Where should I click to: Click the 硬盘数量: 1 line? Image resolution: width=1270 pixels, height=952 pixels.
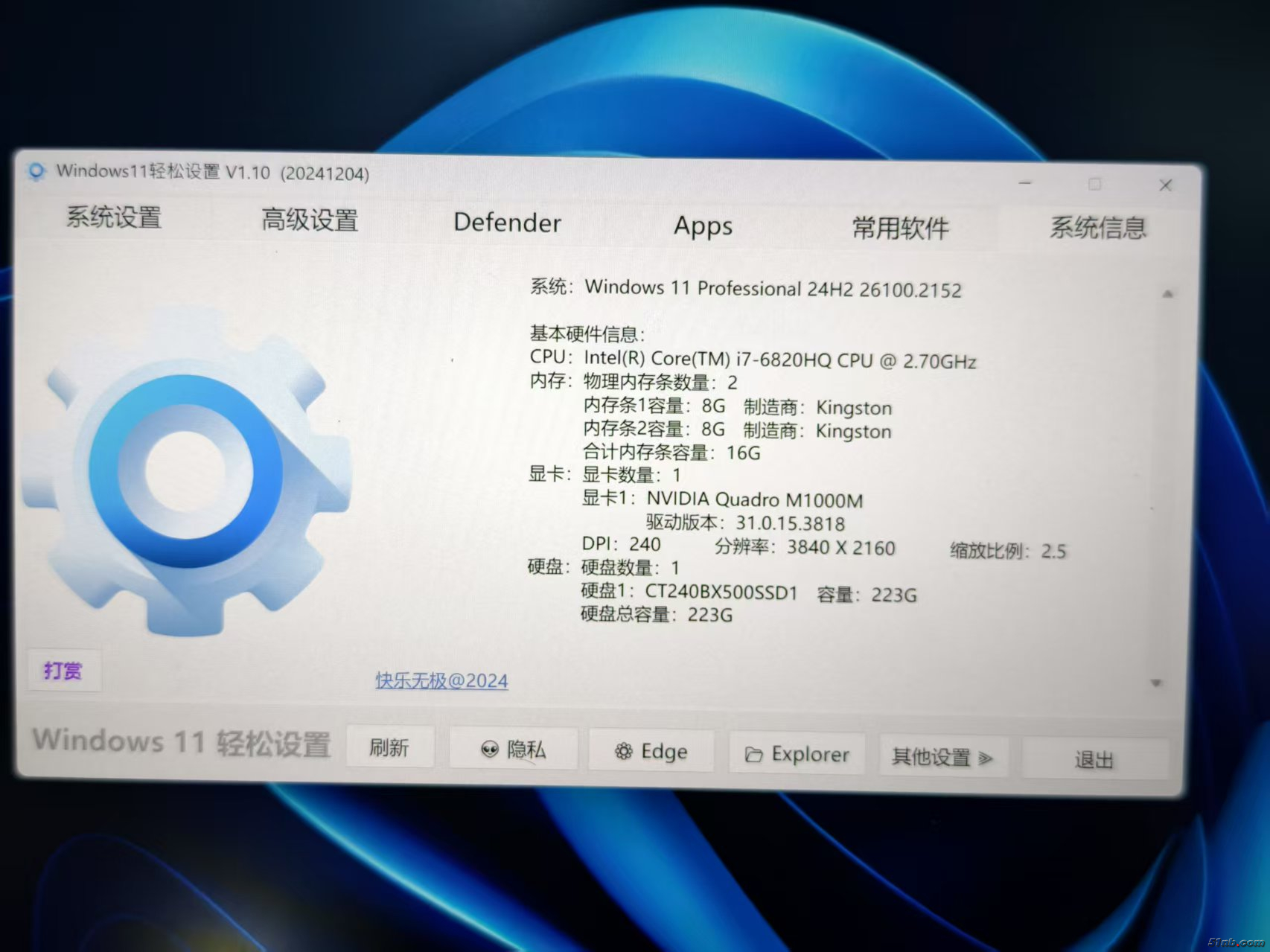click(630, 568)
